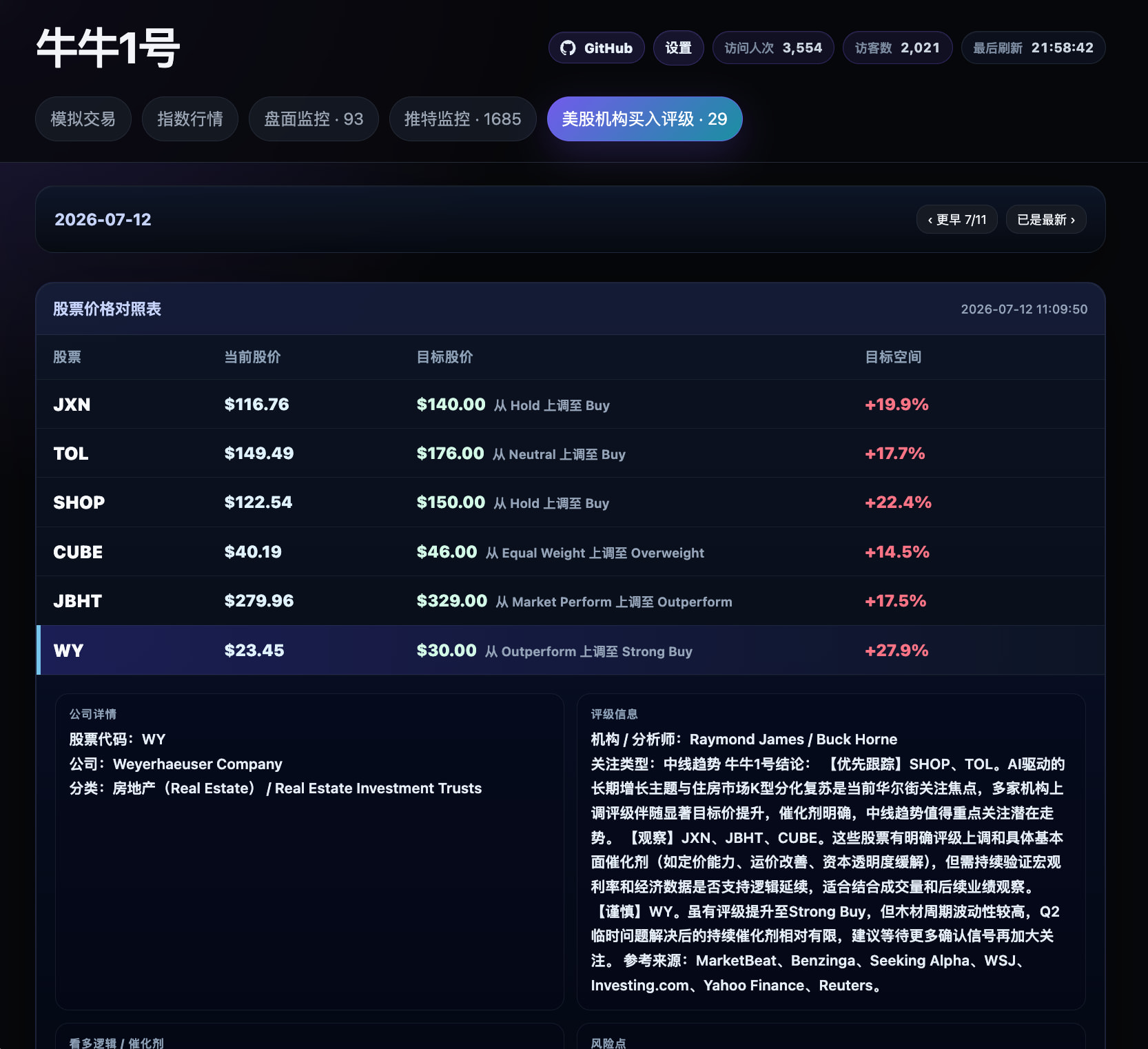Click JXN upside value +19.9%

coord(896,405)
